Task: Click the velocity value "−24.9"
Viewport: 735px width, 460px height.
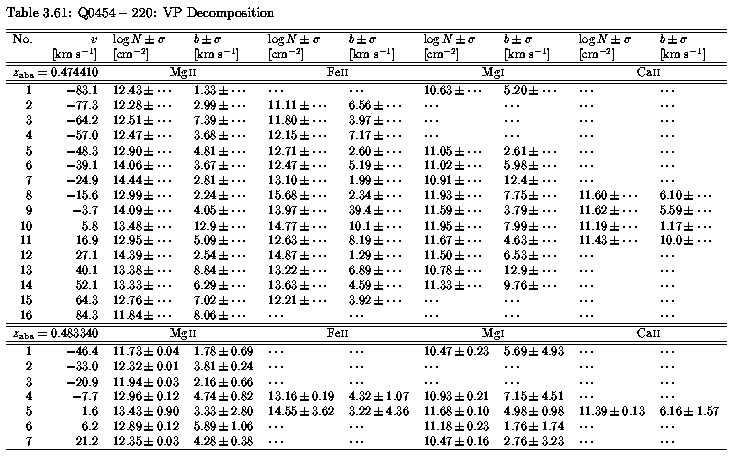Action: click(82, 181)
